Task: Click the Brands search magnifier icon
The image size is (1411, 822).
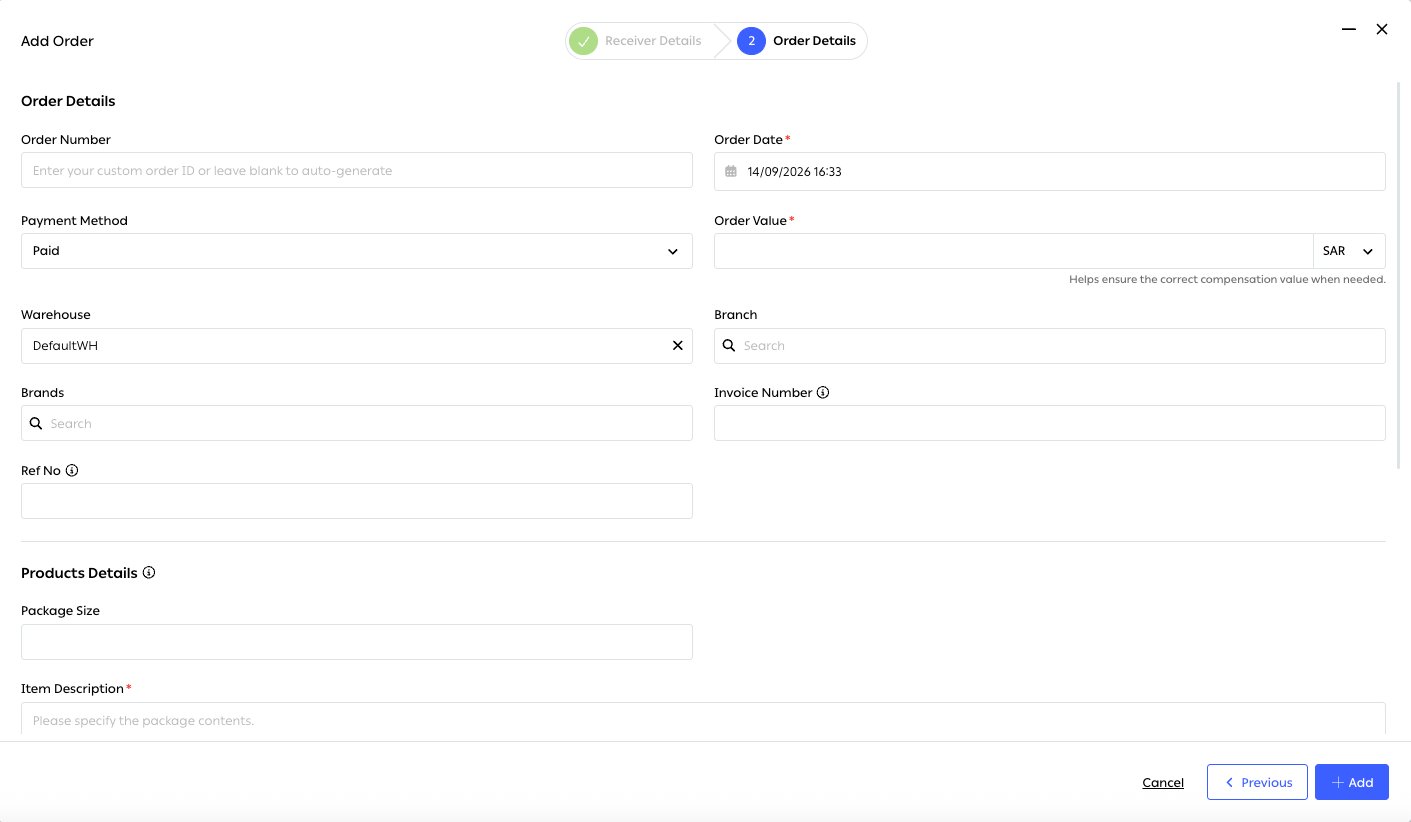Action: pos(36,424)
